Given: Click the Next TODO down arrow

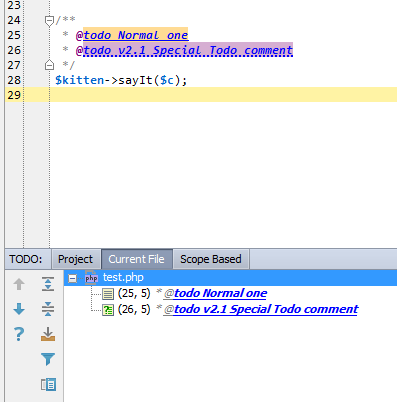Looking at the screenshot, I should click(19, 309).
